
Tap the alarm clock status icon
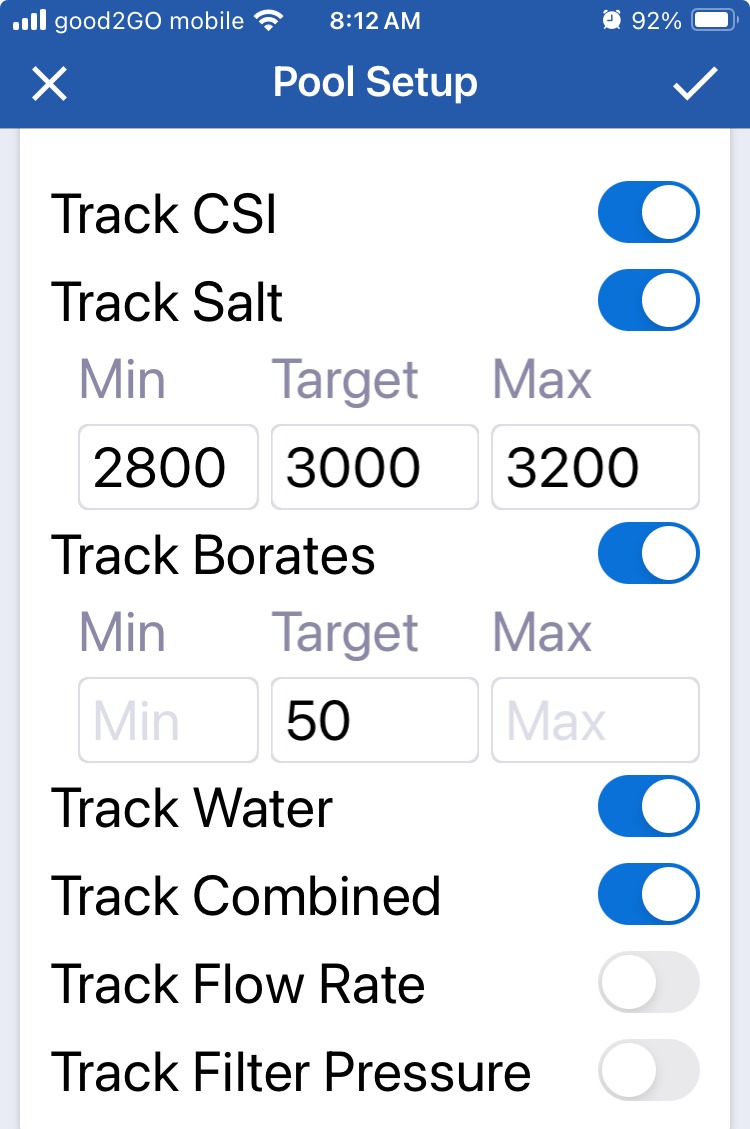click(x=612, y=20)
